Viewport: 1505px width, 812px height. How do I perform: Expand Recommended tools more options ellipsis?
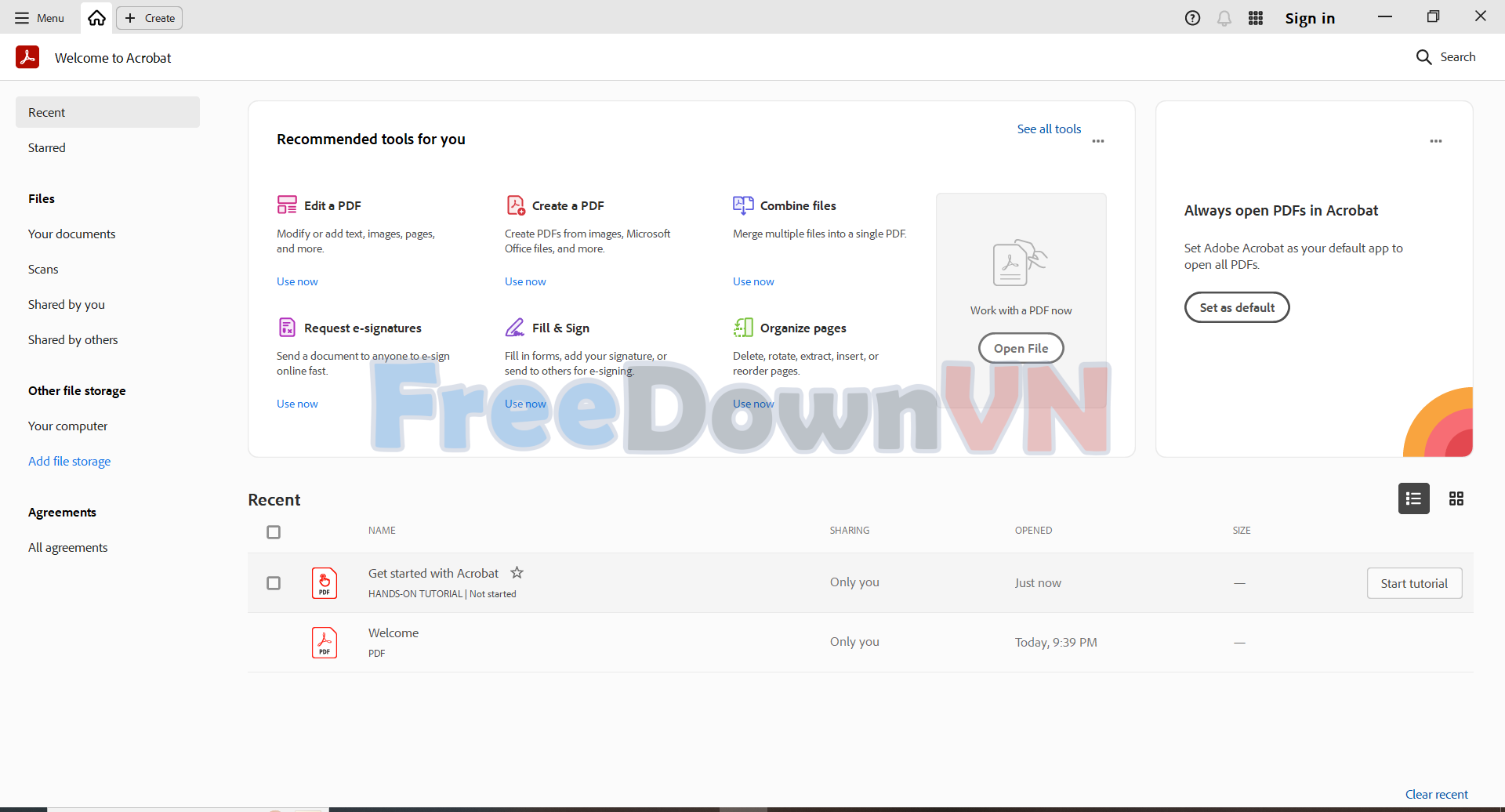click(1097, 141)
